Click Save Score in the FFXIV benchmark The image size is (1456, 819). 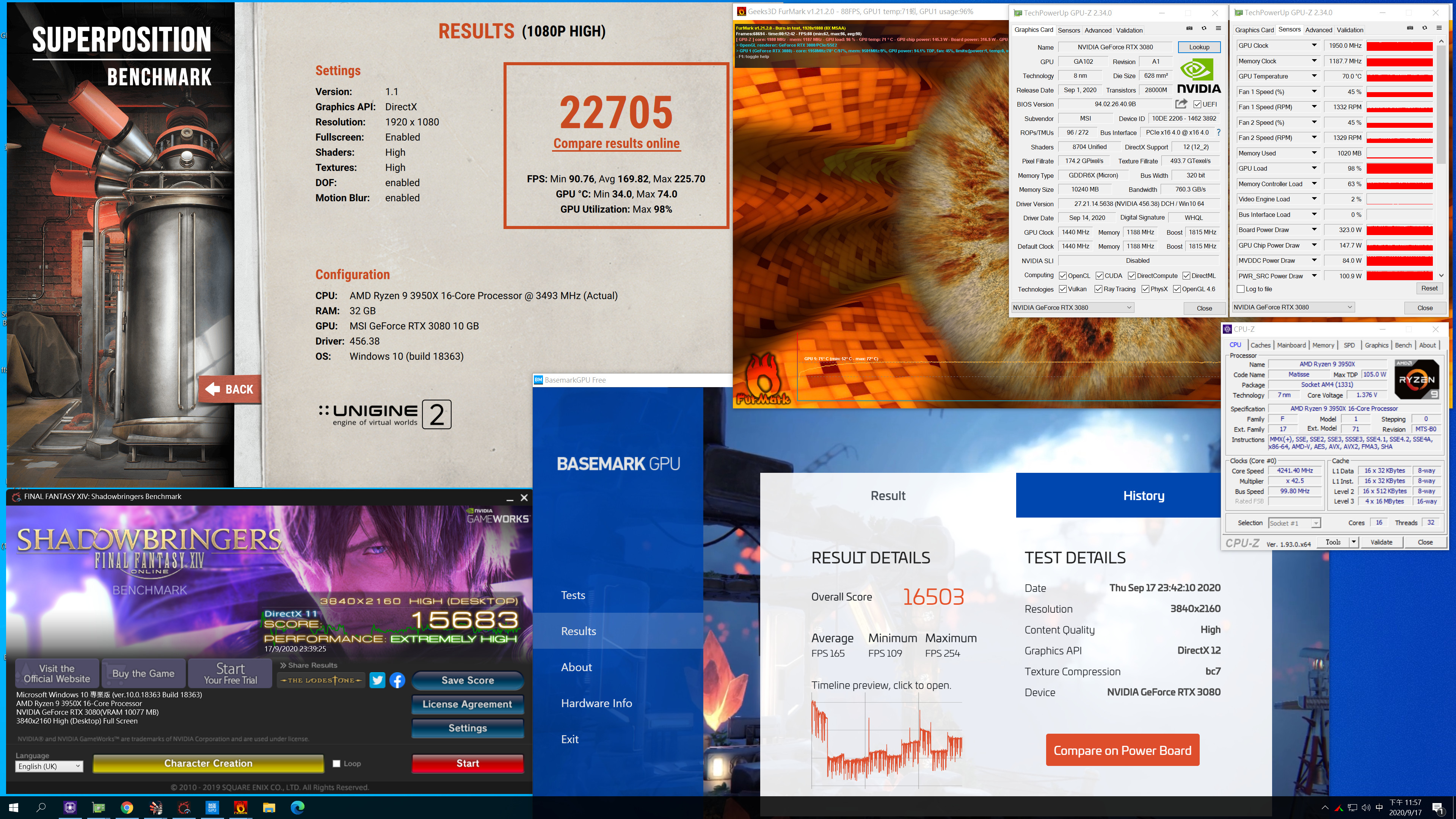point(468,681)
